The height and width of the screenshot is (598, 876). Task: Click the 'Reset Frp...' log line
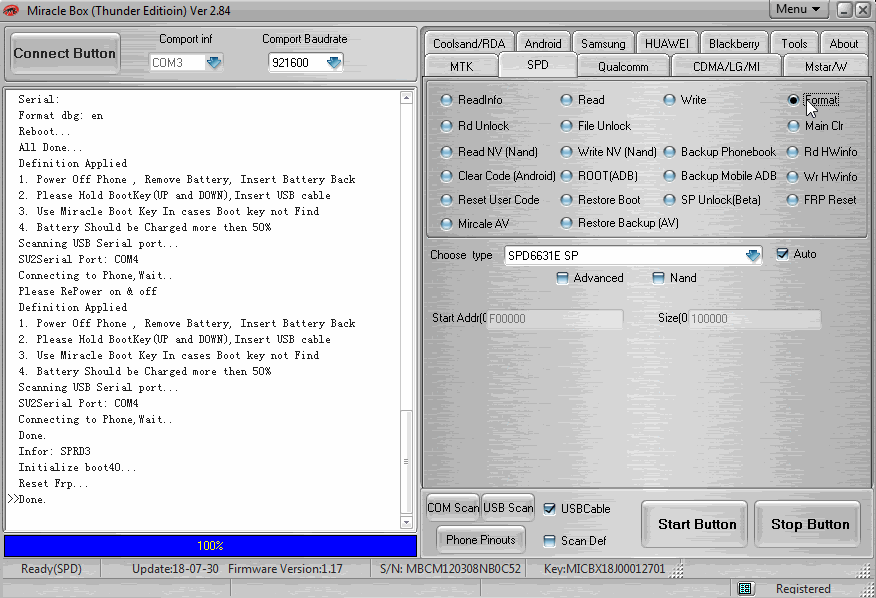coord(53,483)
